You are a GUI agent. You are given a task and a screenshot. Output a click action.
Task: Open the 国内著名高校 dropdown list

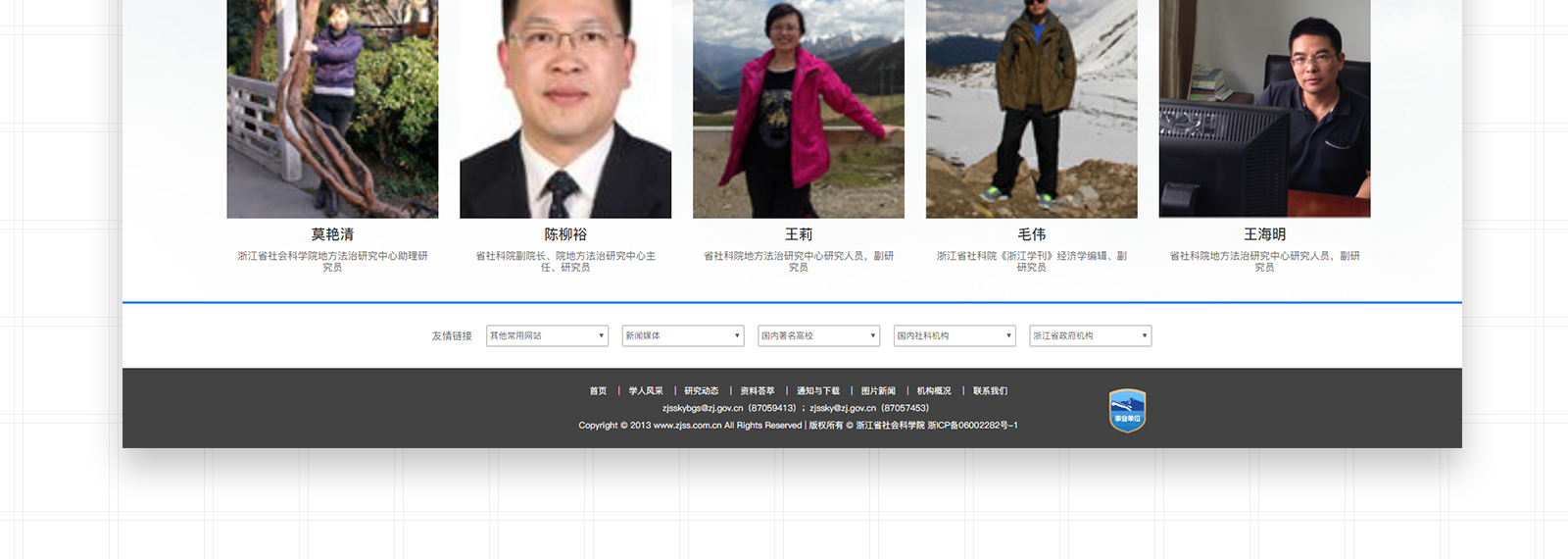tap(818, 335)
